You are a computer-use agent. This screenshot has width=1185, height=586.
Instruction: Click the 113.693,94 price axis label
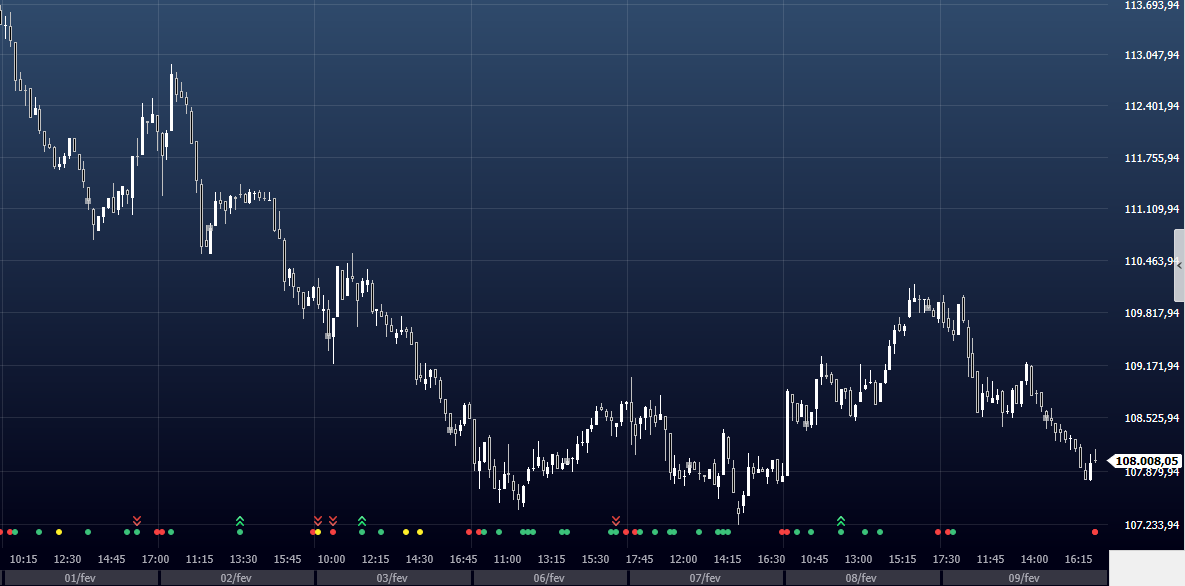click(x=1147, y=6)
